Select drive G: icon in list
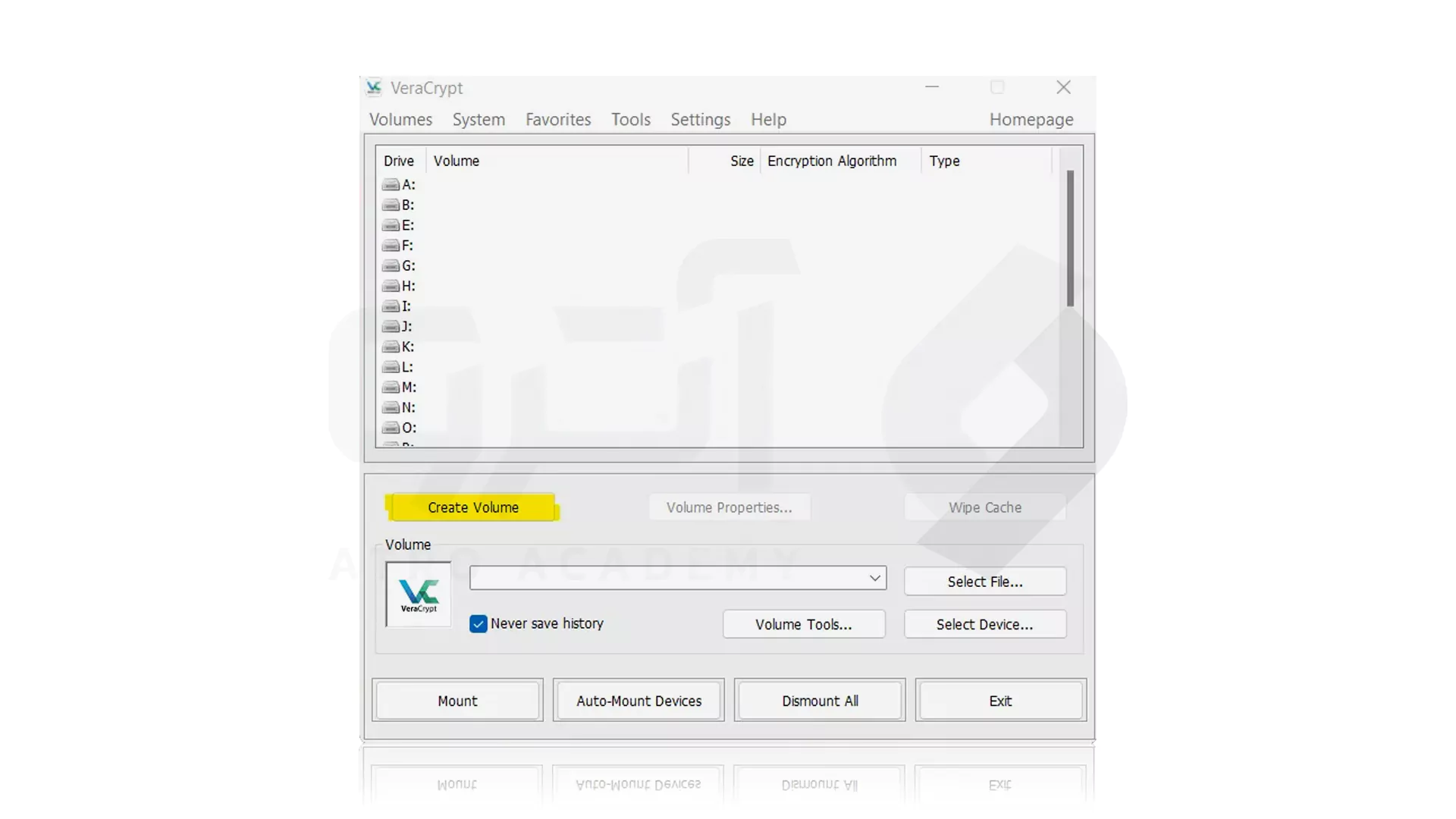 pos(391,266)
